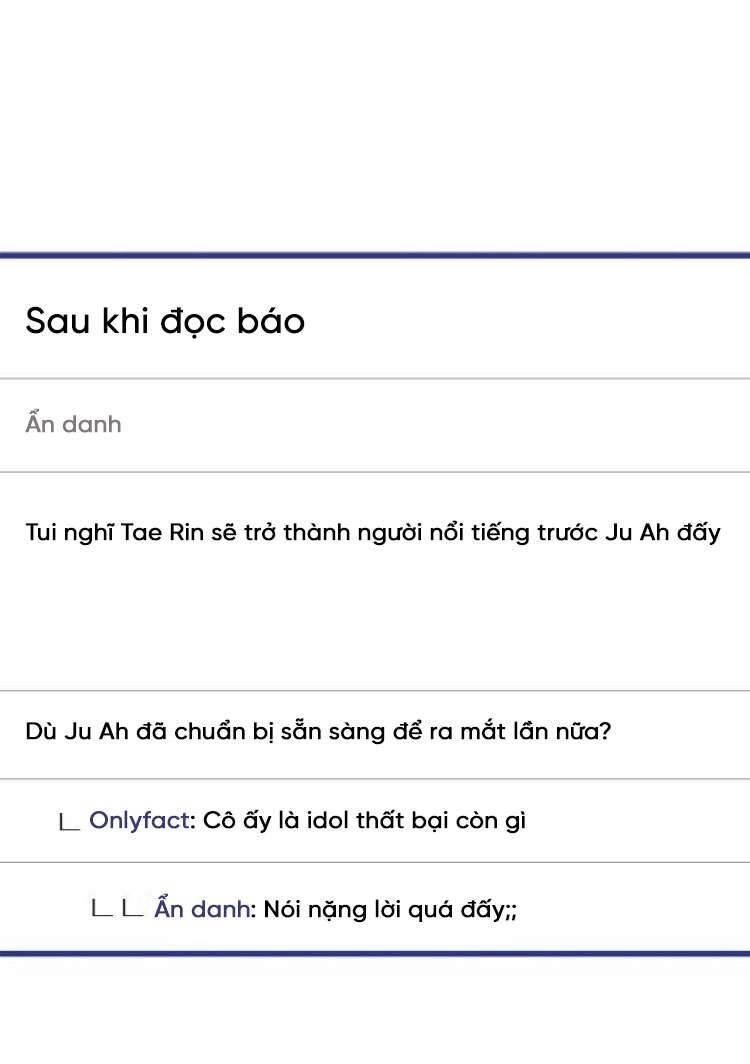Viewport: 750px width, 1064px height.
Task: Click the reply text "Cô ấy là idol thất bại"
Action: (x=364, y=821)
